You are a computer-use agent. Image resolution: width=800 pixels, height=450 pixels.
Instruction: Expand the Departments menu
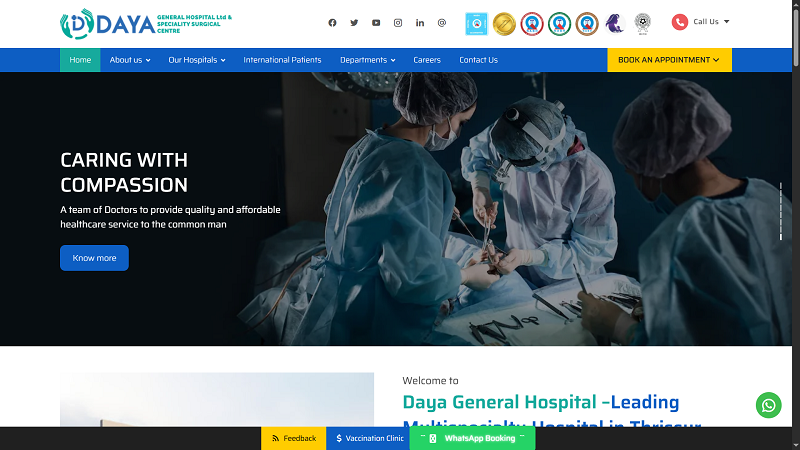367,60
